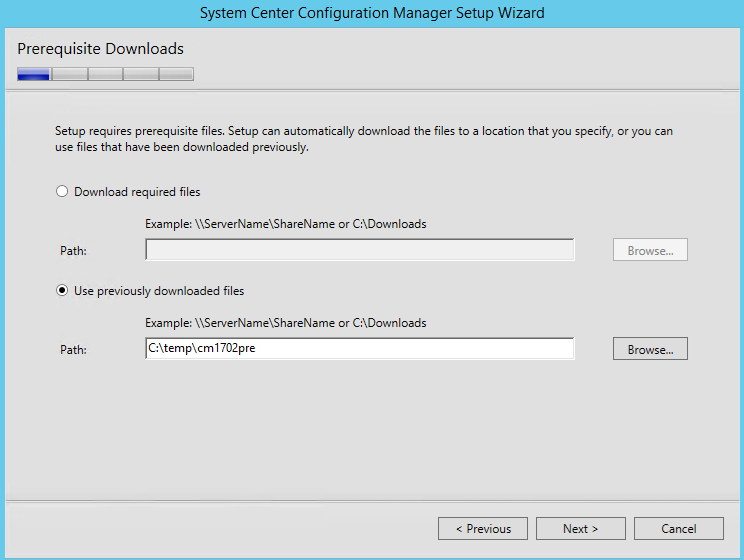
Task: Click the System Center Configuration Manager Setup Wizard title
Action: pyautogui.click(x=372, y=13)
